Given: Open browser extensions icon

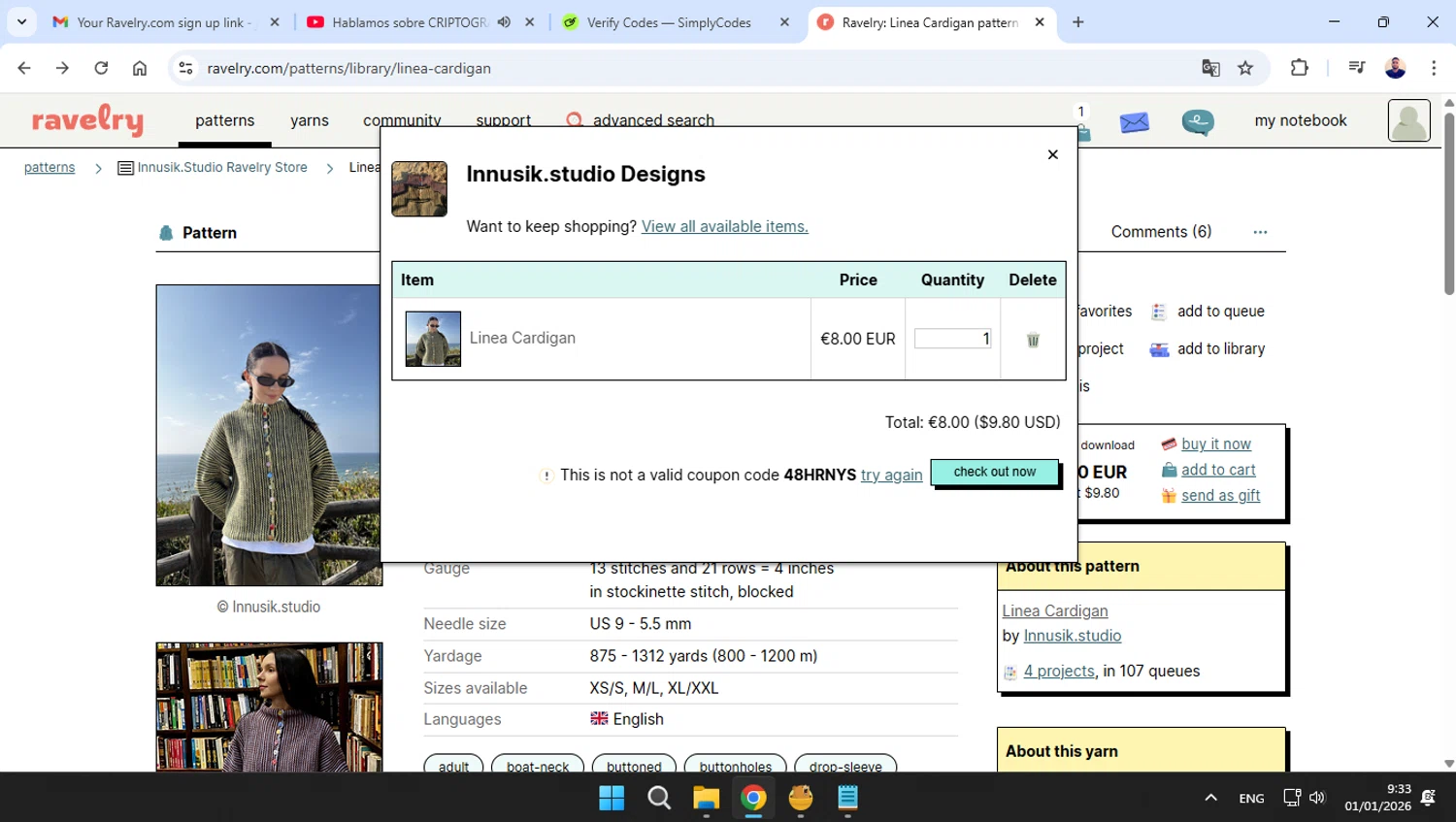Looking at the screenshot, I should (1300, 68).
